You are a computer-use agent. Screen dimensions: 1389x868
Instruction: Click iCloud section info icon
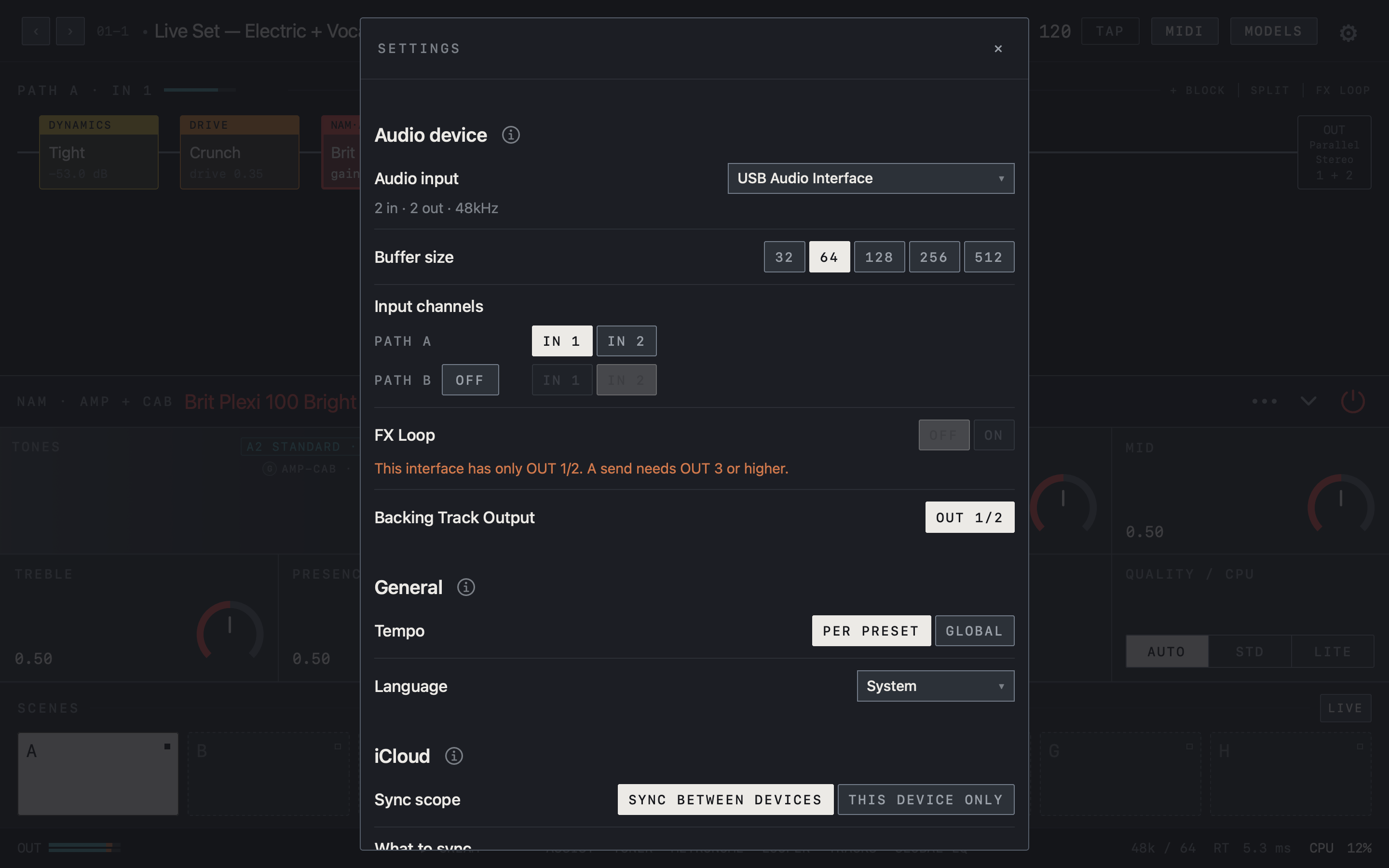453,756
